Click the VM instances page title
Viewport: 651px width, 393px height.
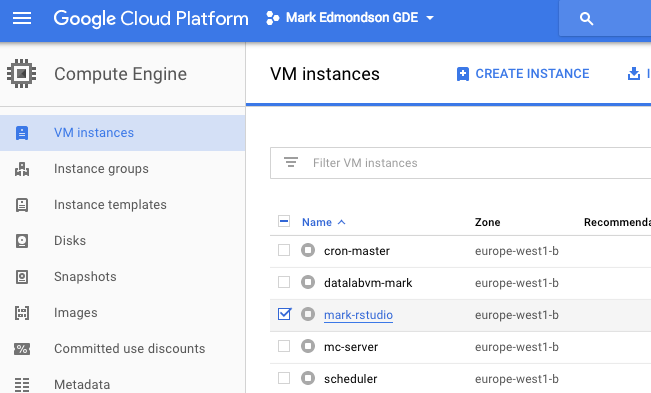pyautogui.click(x=325, y=74)
